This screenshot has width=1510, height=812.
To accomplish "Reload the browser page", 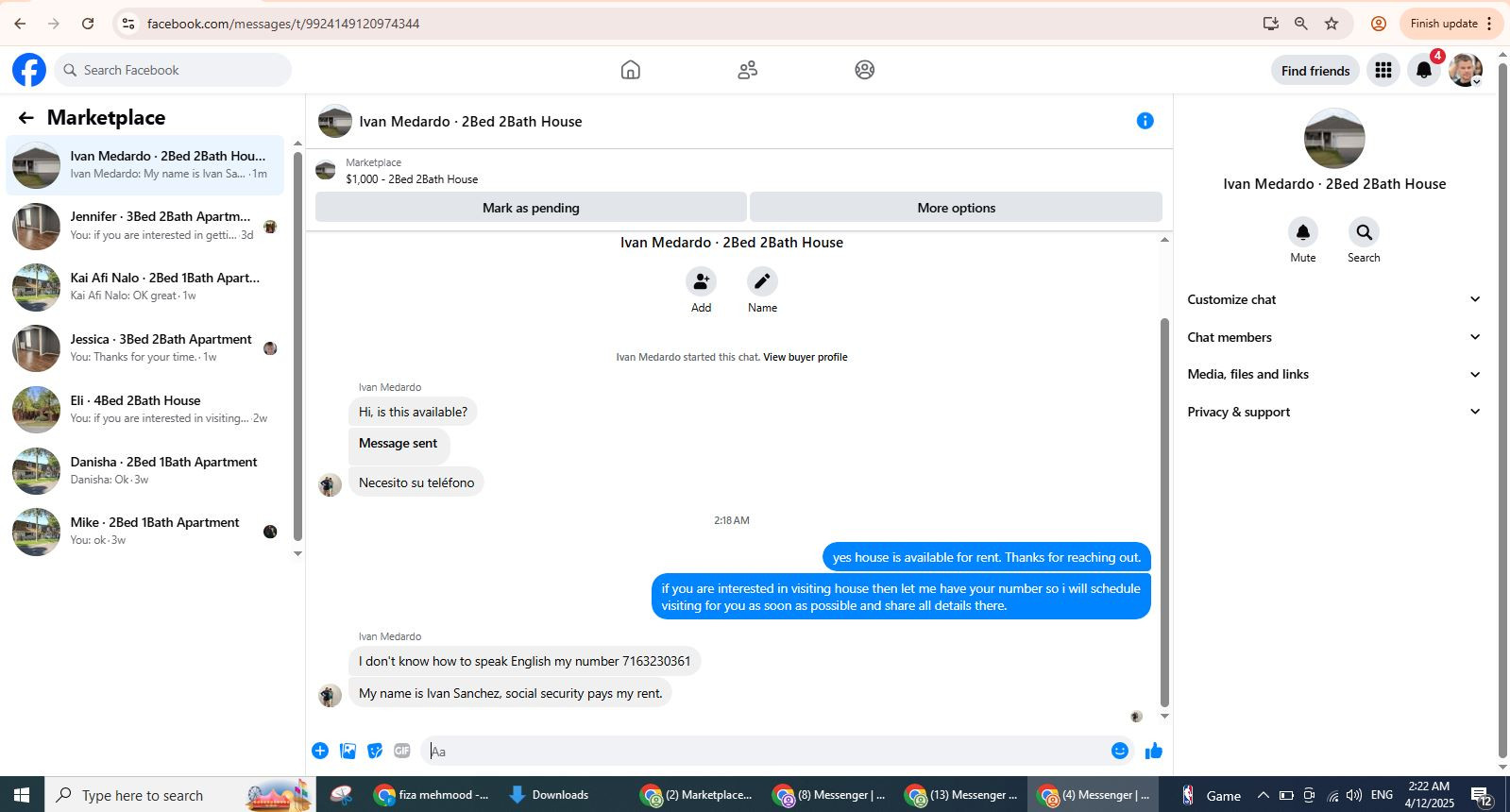I will (88, 24).
